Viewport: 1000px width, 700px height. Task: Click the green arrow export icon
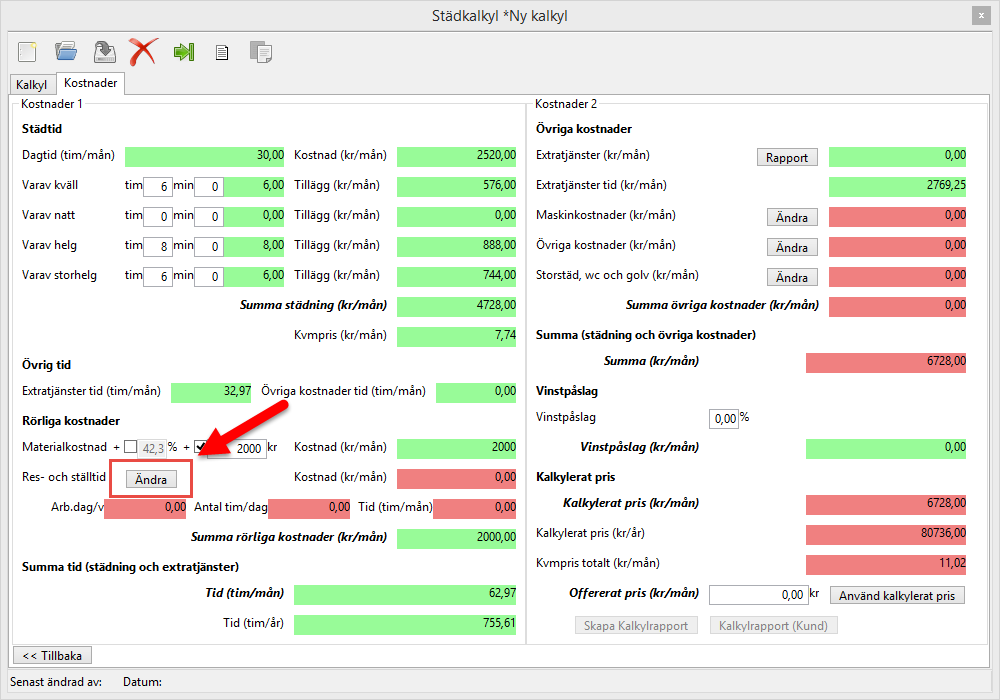(183, 52)
